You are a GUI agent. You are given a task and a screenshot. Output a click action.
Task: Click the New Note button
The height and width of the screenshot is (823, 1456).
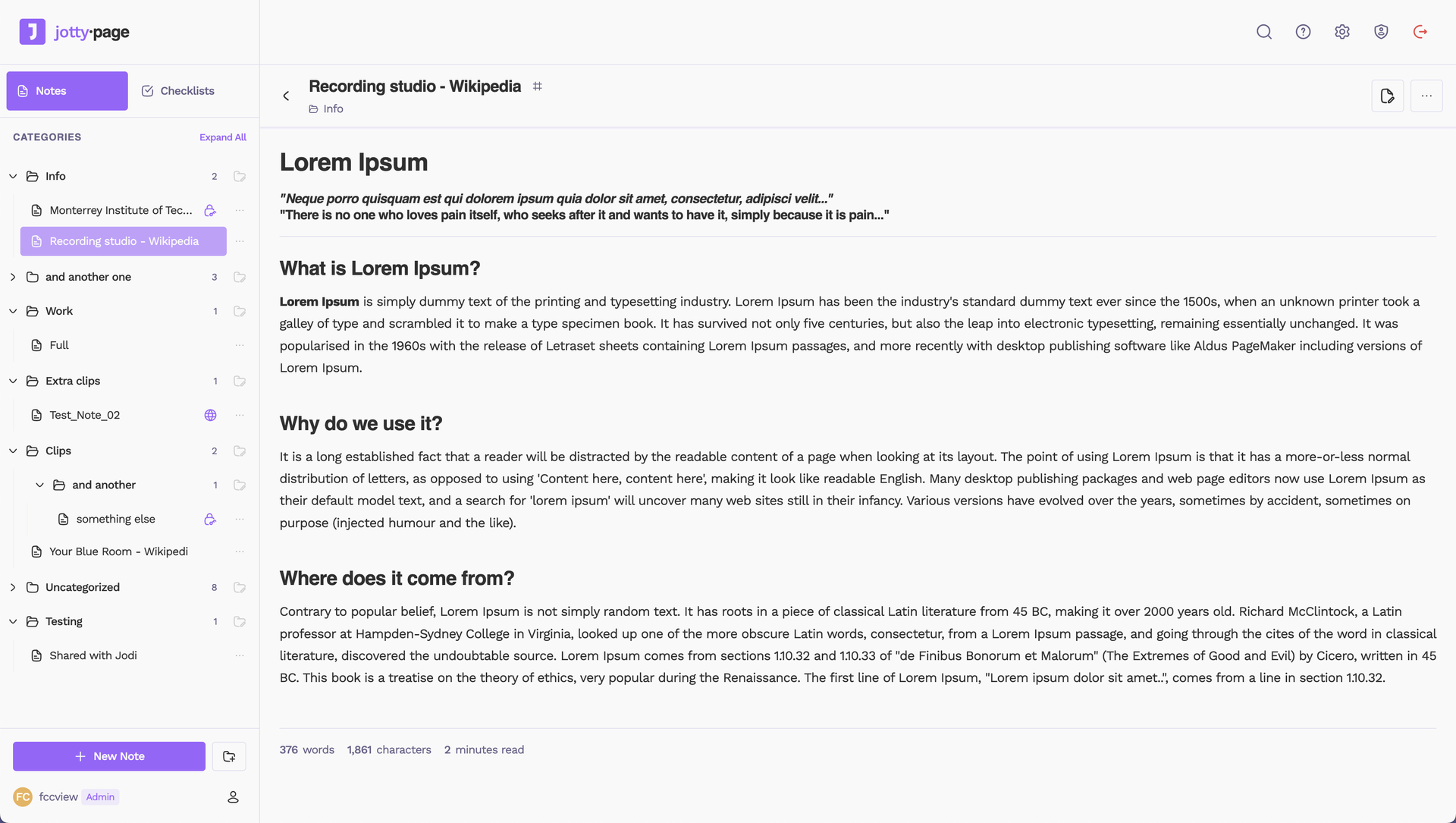pos(109,756)
